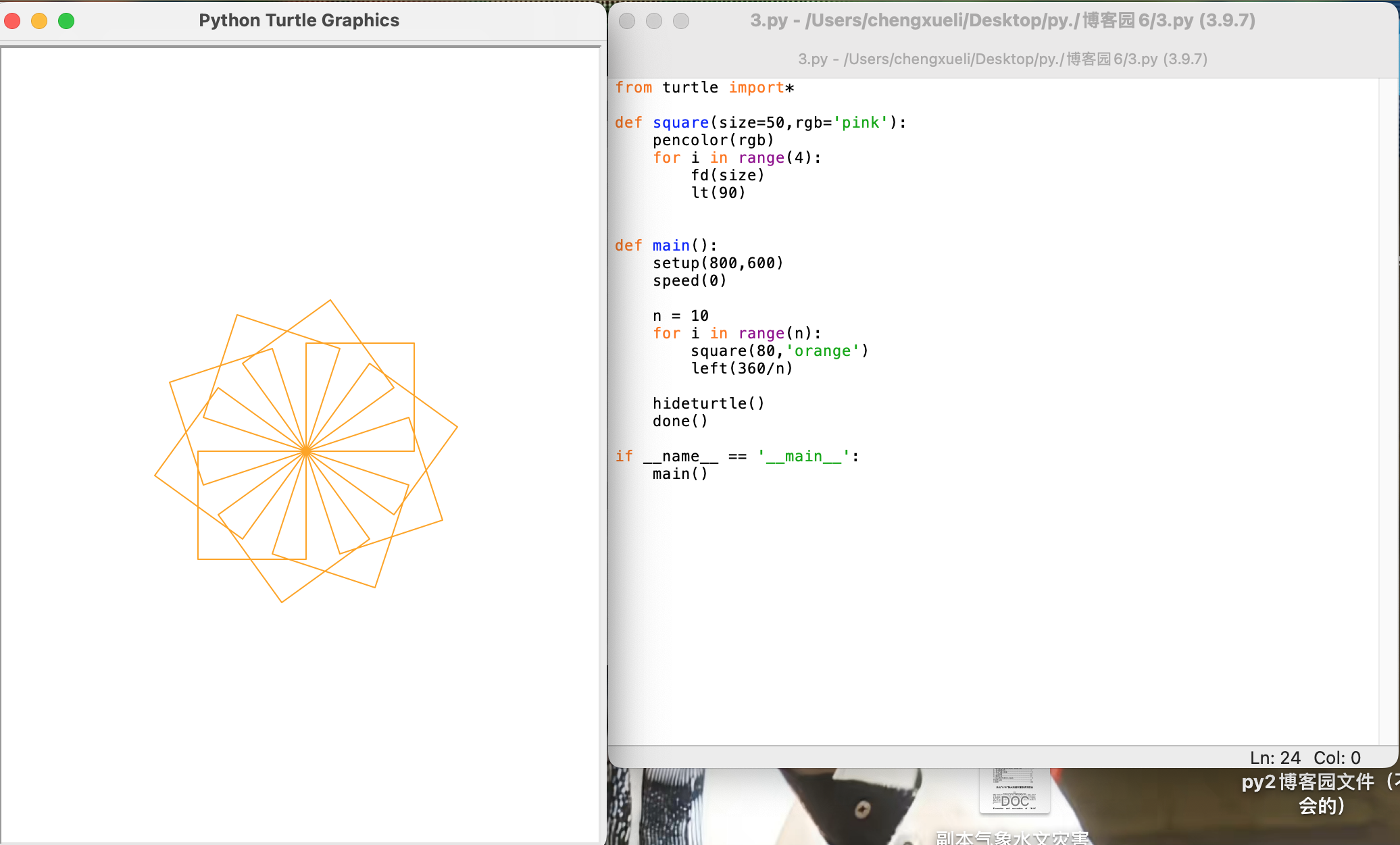The width and height of the screenshot is (1400, 845).
Task: Place cursor on the 'speed(0)' line
Action: tap(689, 281)
